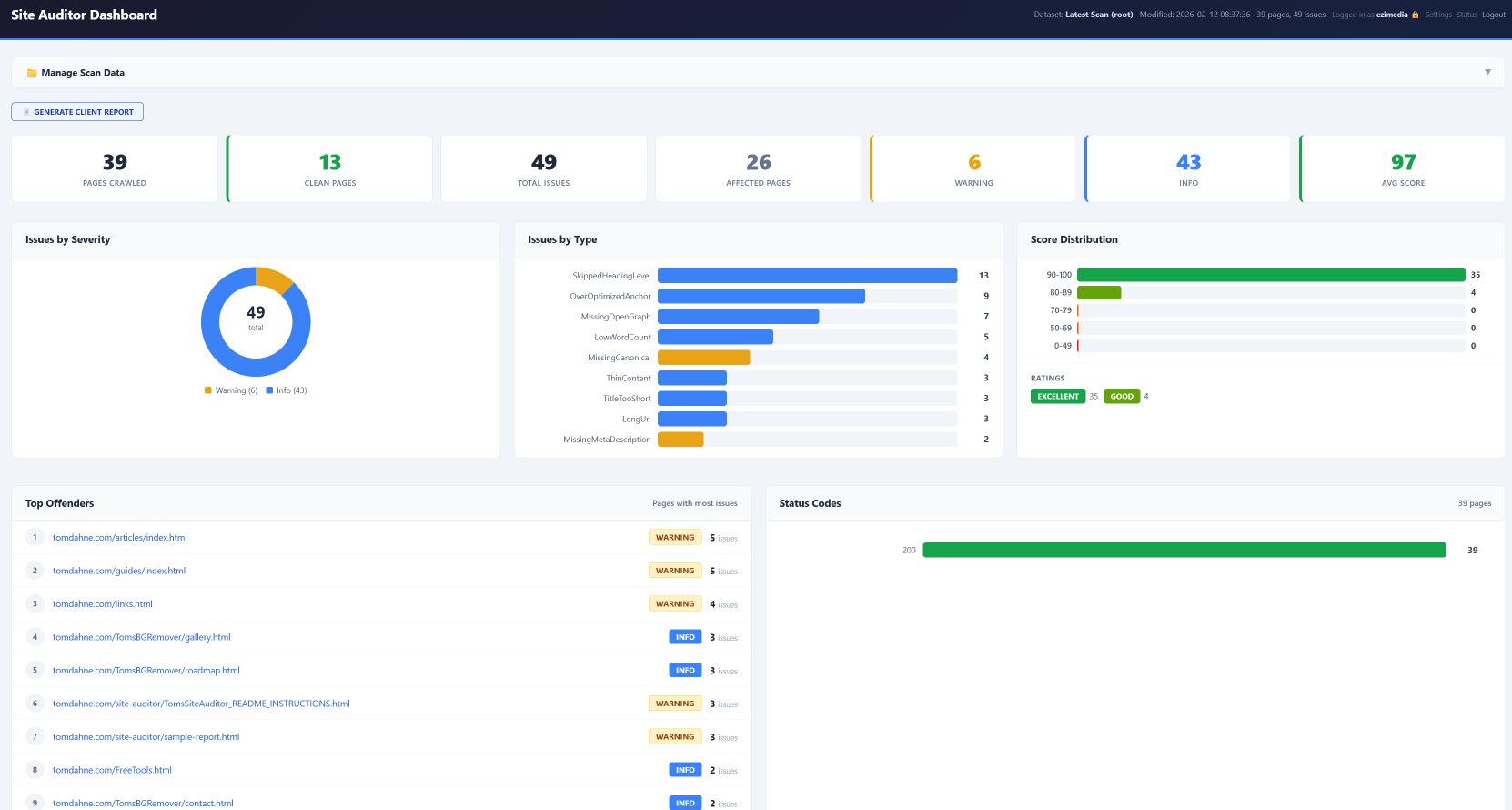Image resolution: width=1512 pixels, height=810 pixels.
Task: Log out using the Logout link
Action: click(x=1493, y=15)
